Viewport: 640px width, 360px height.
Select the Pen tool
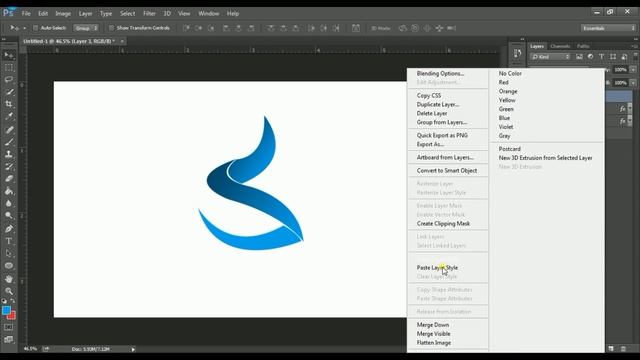(x=9, y=229)
